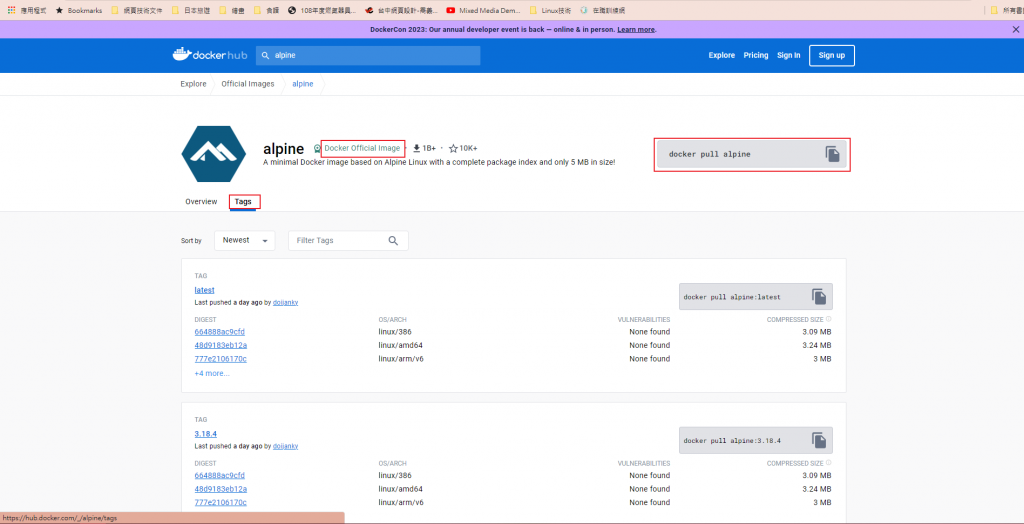The image size is (1024, 524).
Task: Open digest 777e2106170c under latest
Action: (221, 359)
